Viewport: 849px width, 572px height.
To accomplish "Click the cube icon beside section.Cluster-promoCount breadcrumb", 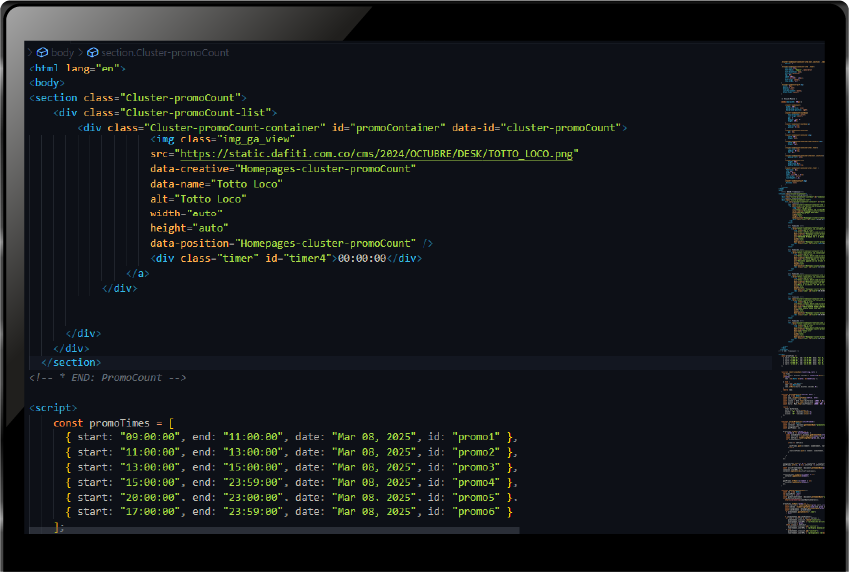I will click(x=93, y=53).
